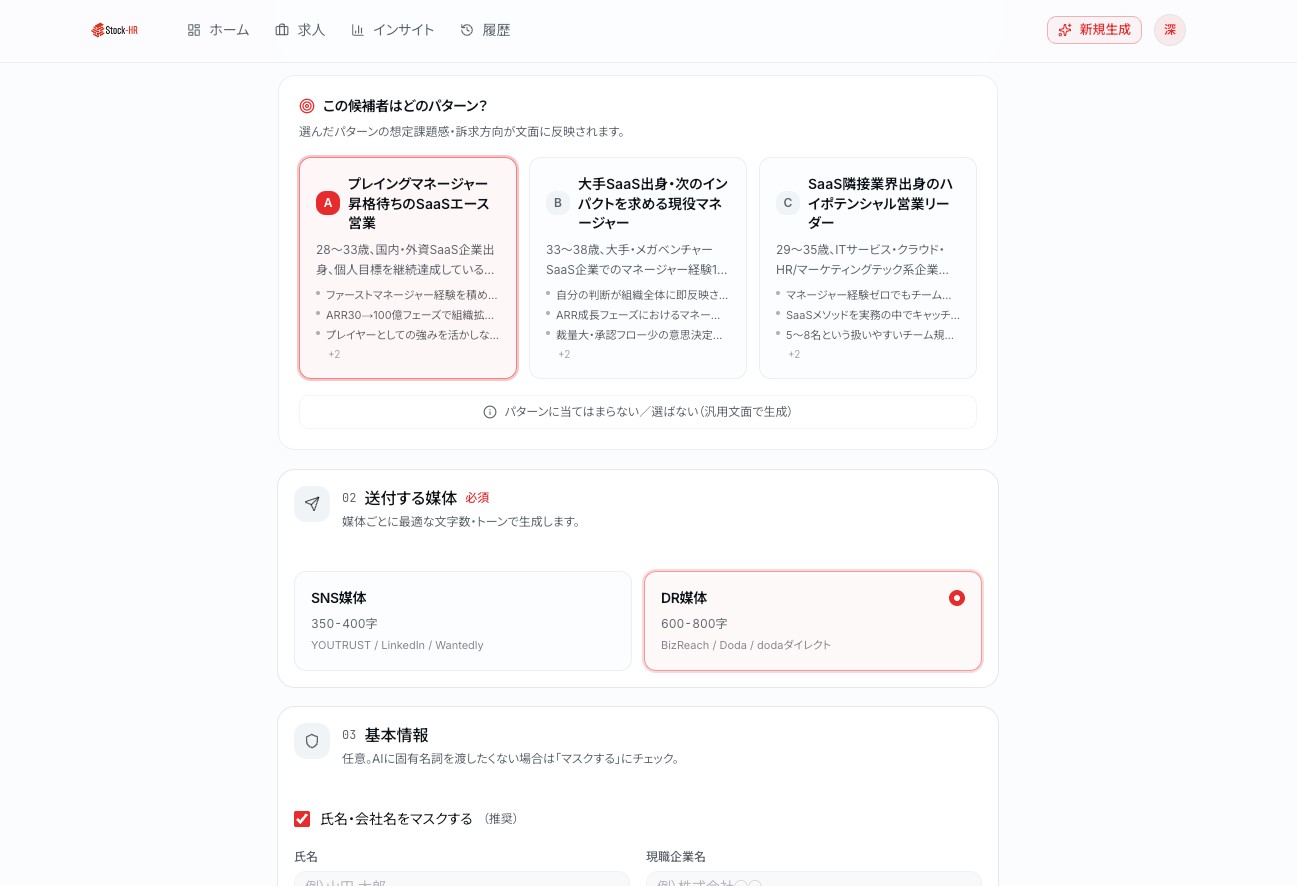Click the Stock-HR logo
The width and height of the screenshot is (1297, 886).
click(114, 30)
